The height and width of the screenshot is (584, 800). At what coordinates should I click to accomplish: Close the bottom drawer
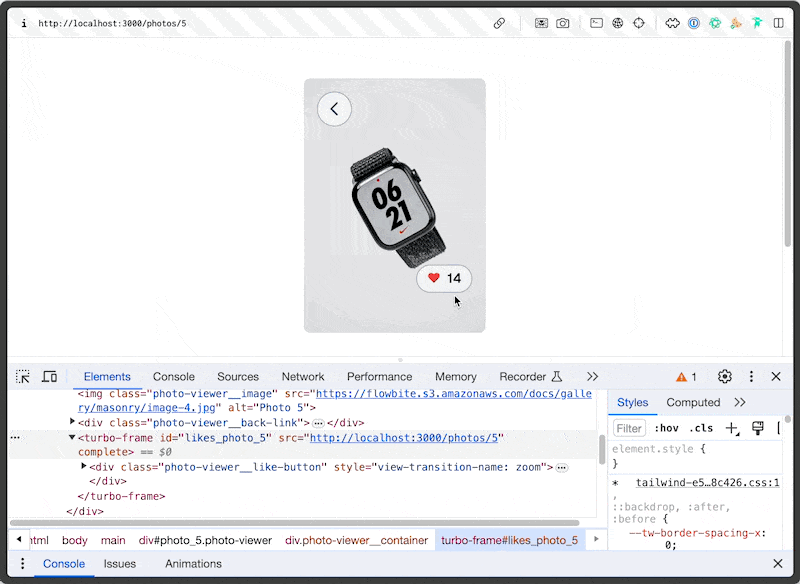coord(778,564)
